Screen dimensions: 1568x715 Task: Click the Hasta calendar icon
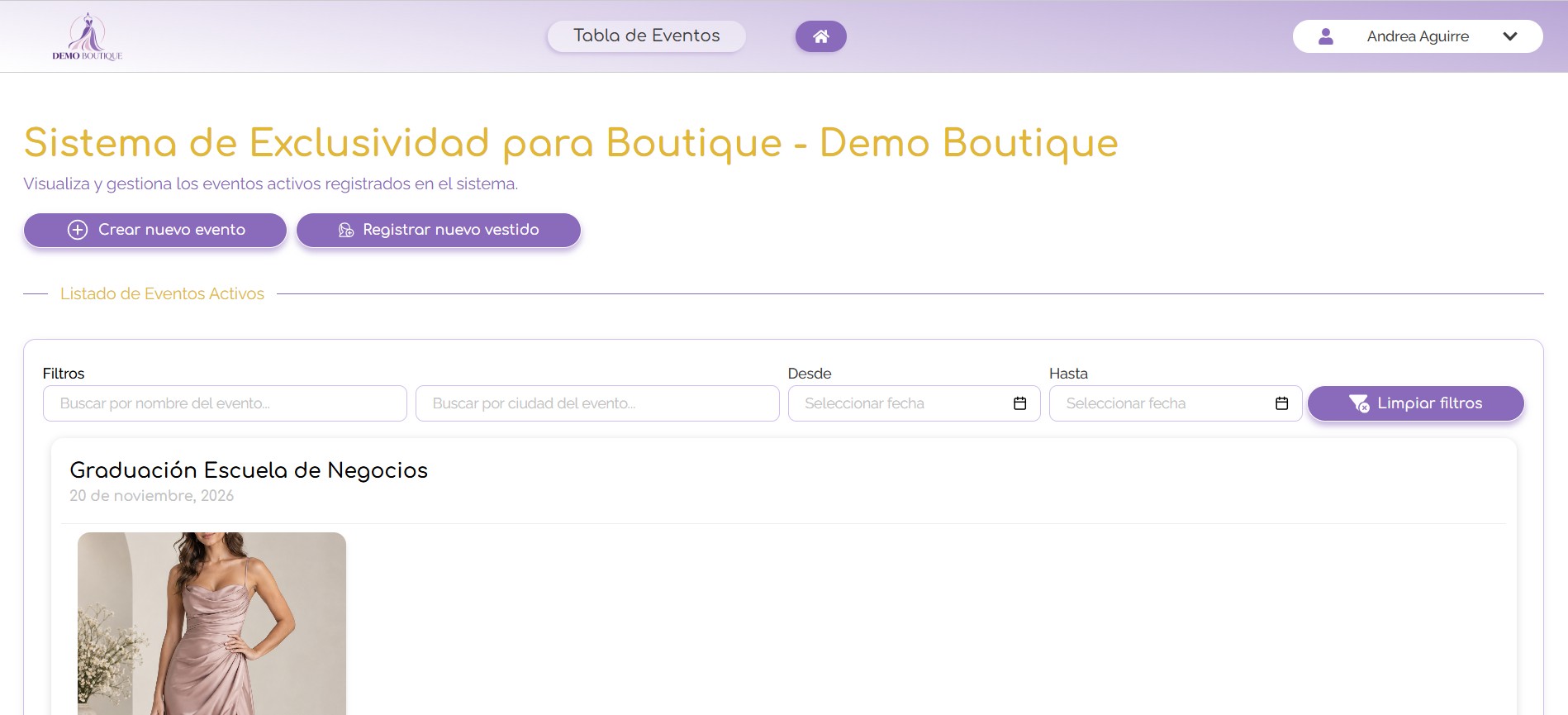click(1282, 403)
